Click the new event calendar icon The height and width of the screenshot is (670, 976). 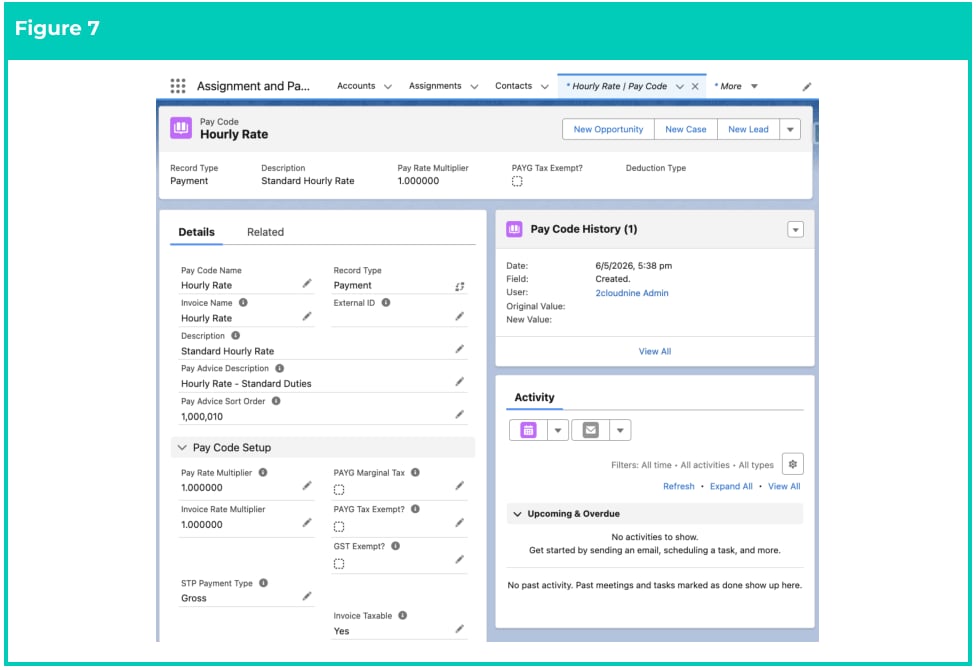(x=528, y=430)
